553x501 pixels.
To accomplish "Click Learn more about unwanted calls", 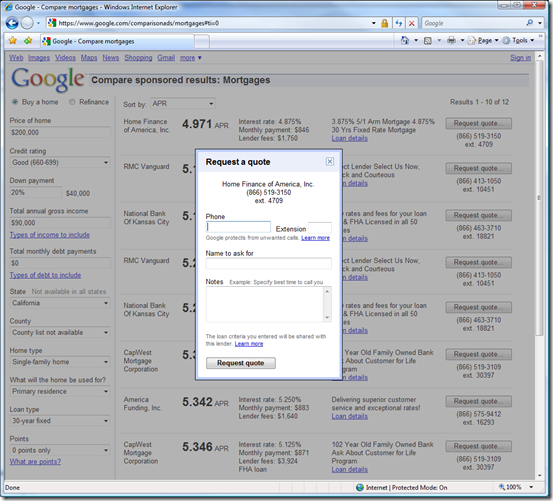I will (315, 238).
